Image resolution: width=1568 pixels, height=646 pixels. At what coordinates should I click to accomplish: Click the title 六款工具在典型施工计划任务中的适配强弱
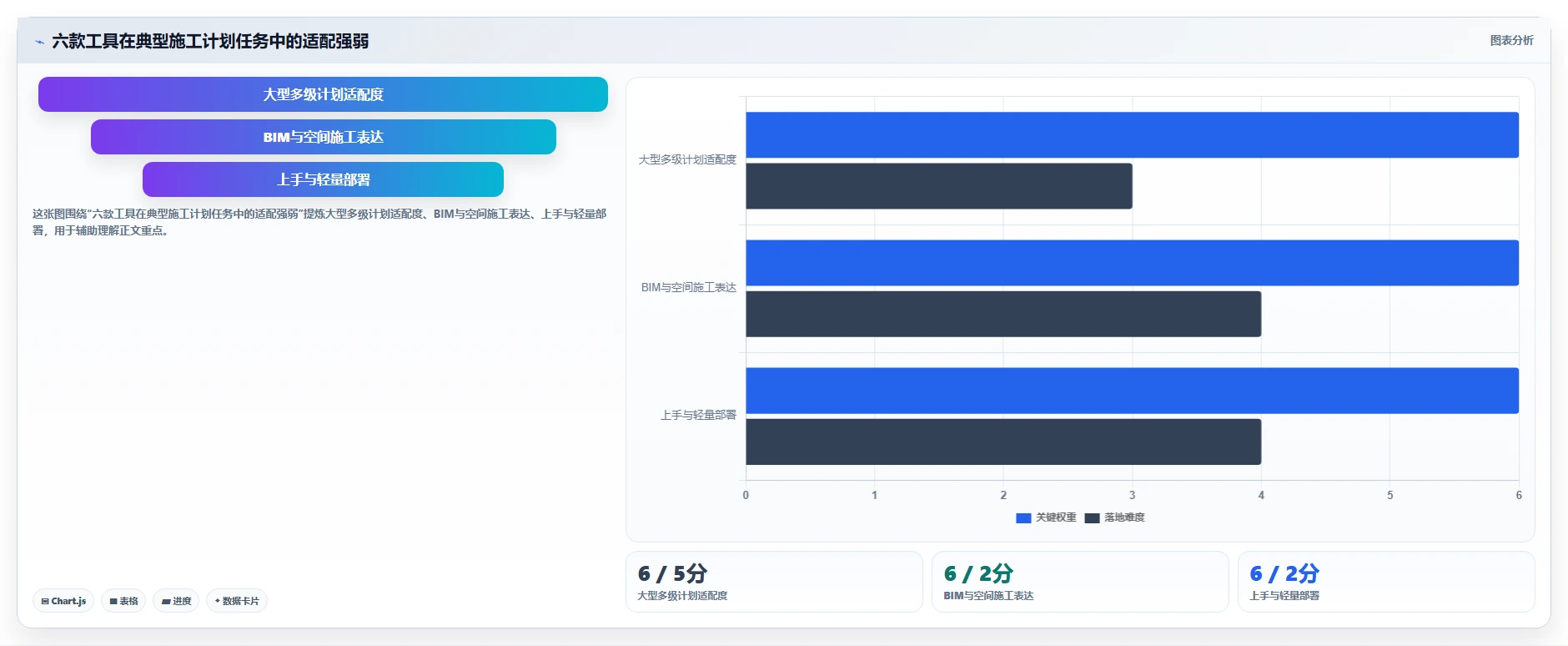tap(210, 41)
